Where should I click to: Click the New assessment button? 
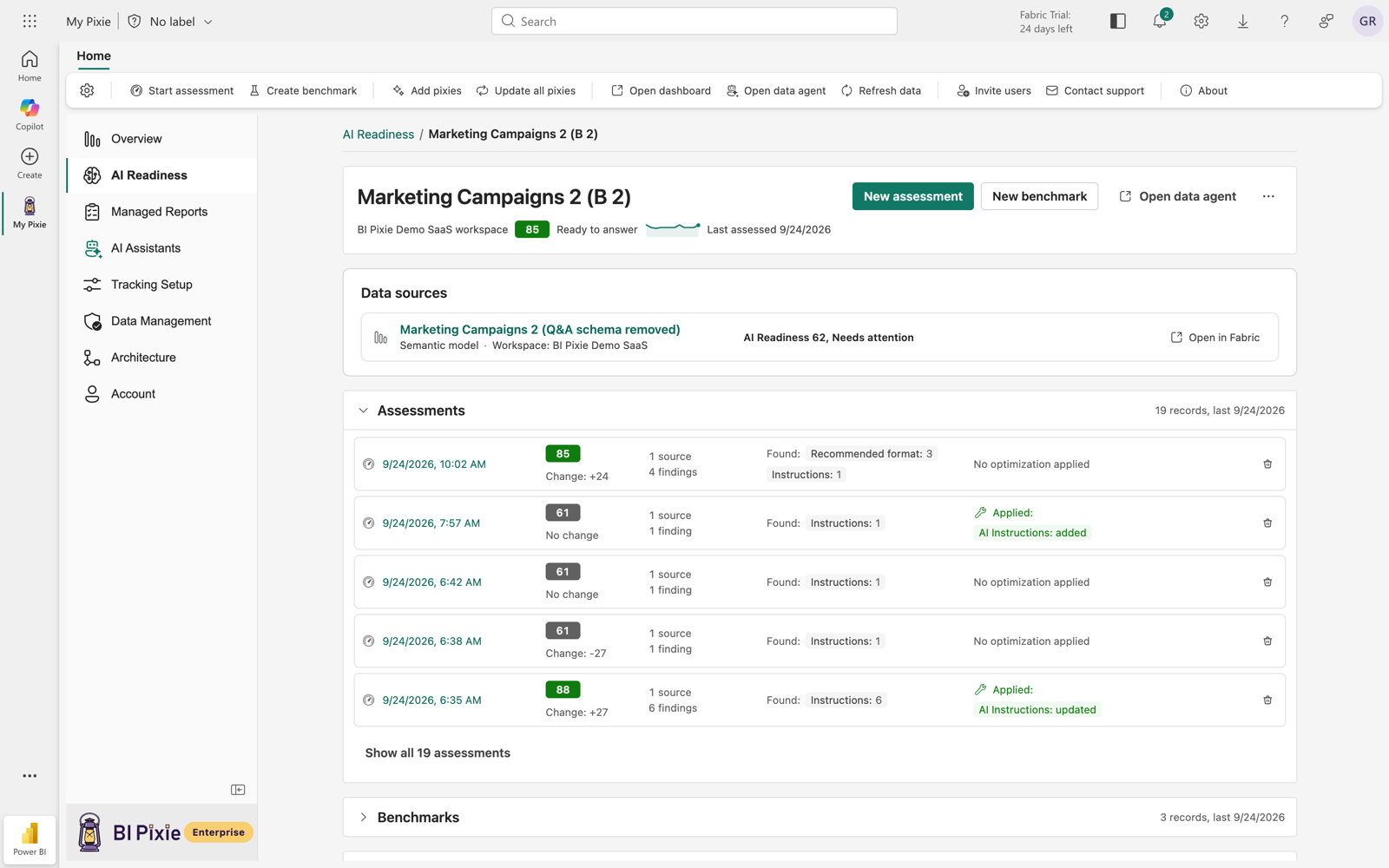coord(912,196)
